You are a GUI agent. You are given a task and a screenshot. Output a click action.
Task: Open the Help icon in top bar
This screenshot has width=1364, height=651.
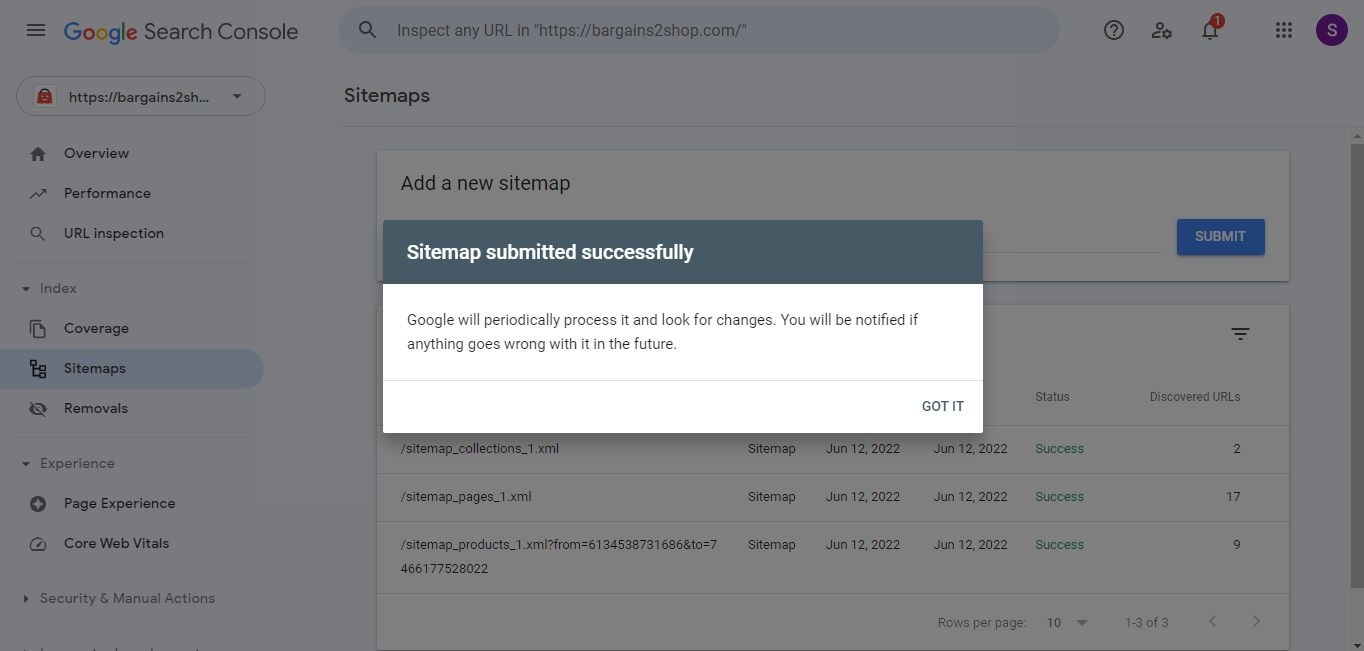tap(1113, 30)
